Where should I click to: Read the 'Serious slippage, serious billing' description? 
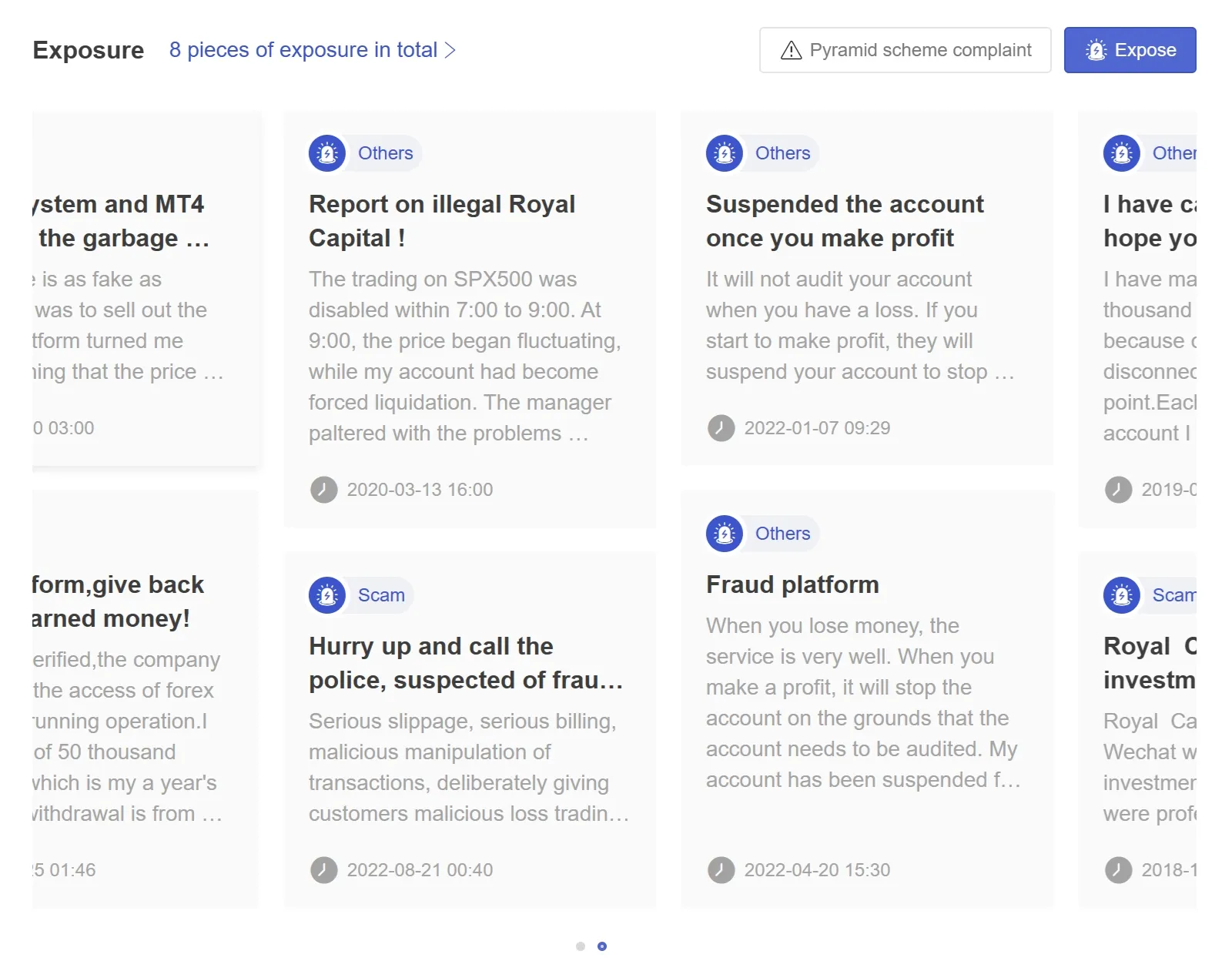(469, 768)
